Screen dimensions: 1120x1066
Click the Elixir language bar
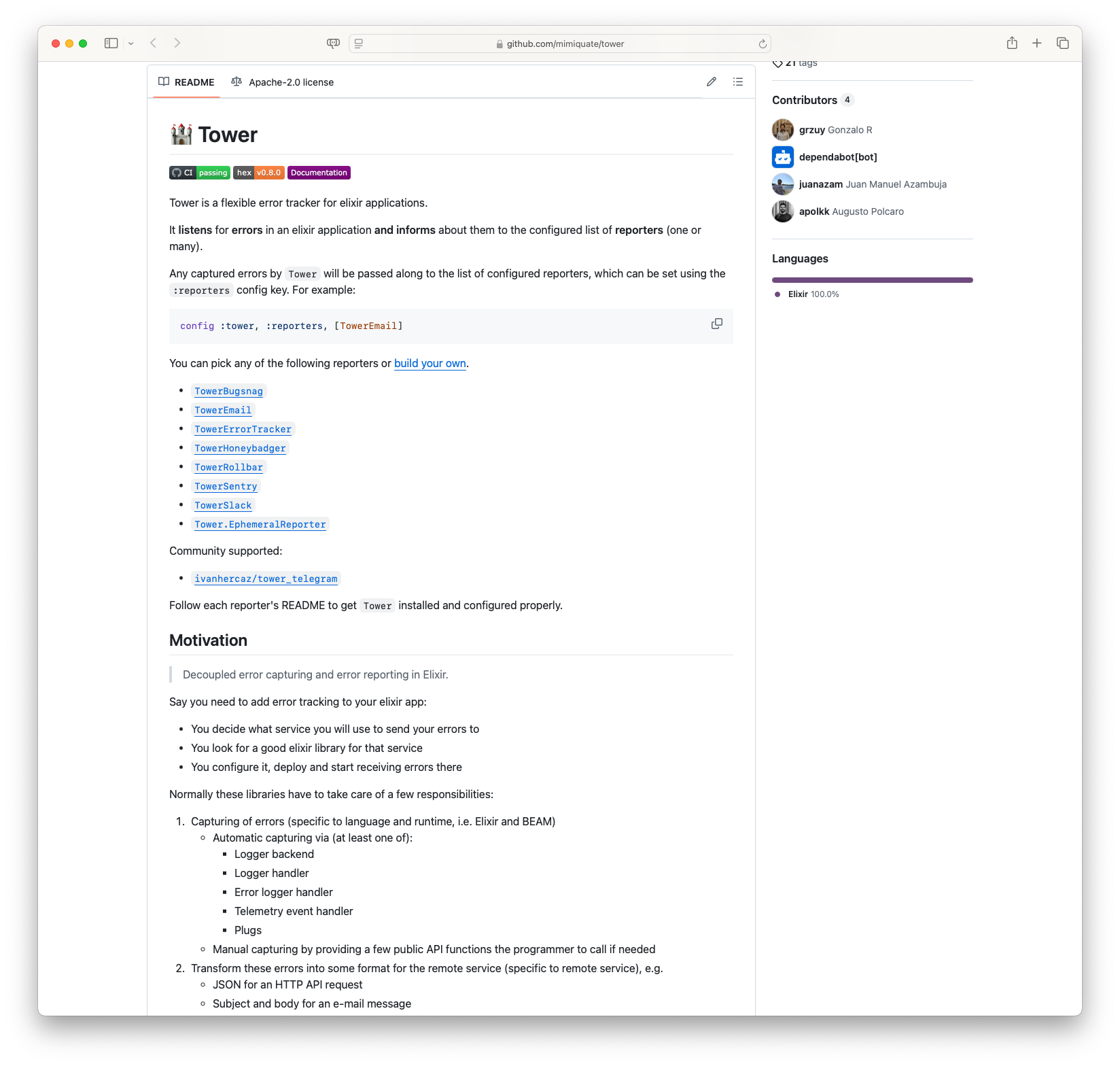coord(873,279)
